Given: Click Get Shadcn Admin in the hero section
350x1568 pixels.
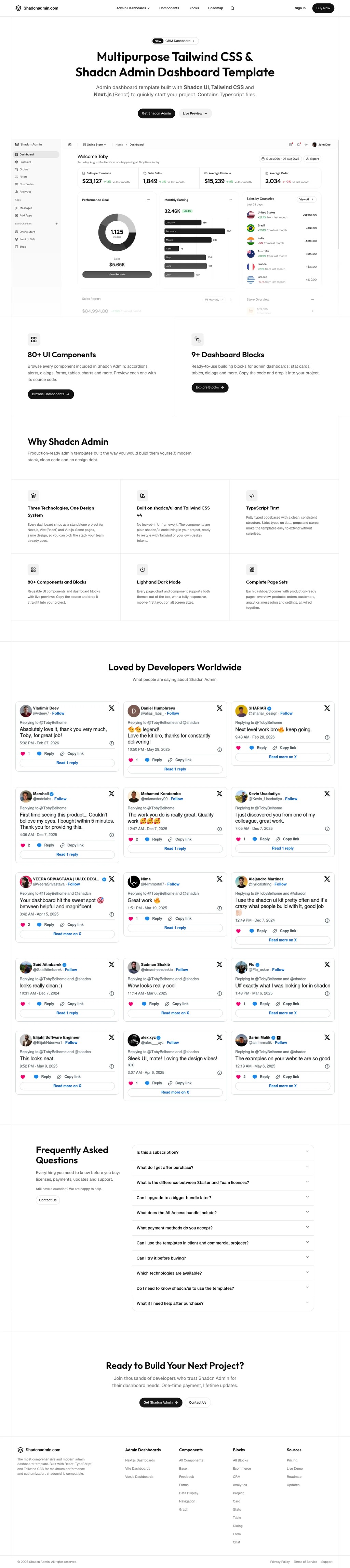Looking at the screenshot, I should pos(157,113).
